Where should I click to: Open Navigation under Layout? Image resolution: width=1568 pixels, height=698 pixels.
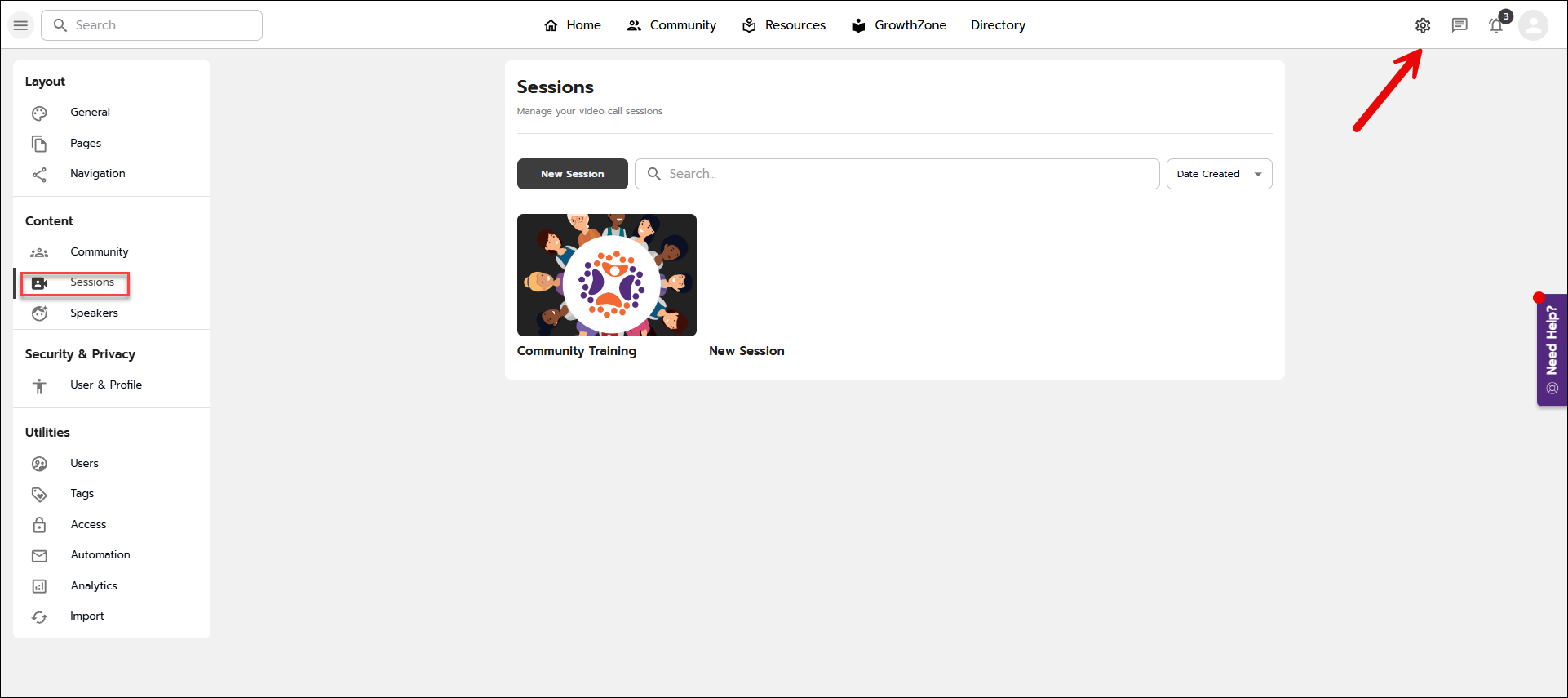(x=97, y=174)
